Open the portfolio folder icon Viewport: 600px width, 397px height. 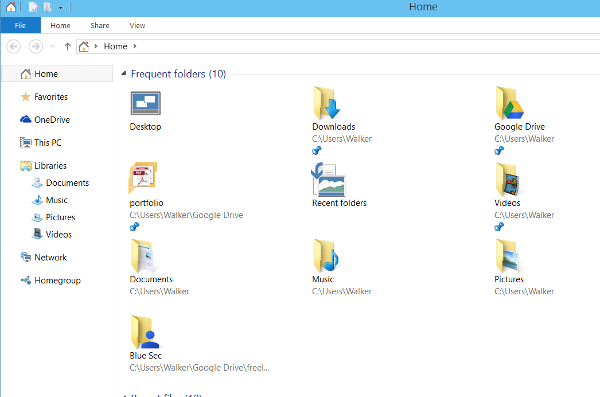pos(143,178)
